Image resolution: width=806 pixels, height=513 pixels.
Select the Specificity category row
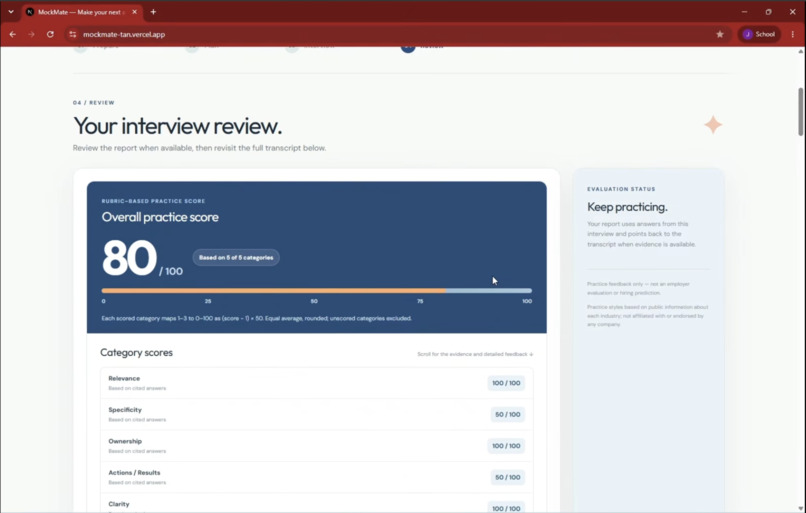(317, 414)
